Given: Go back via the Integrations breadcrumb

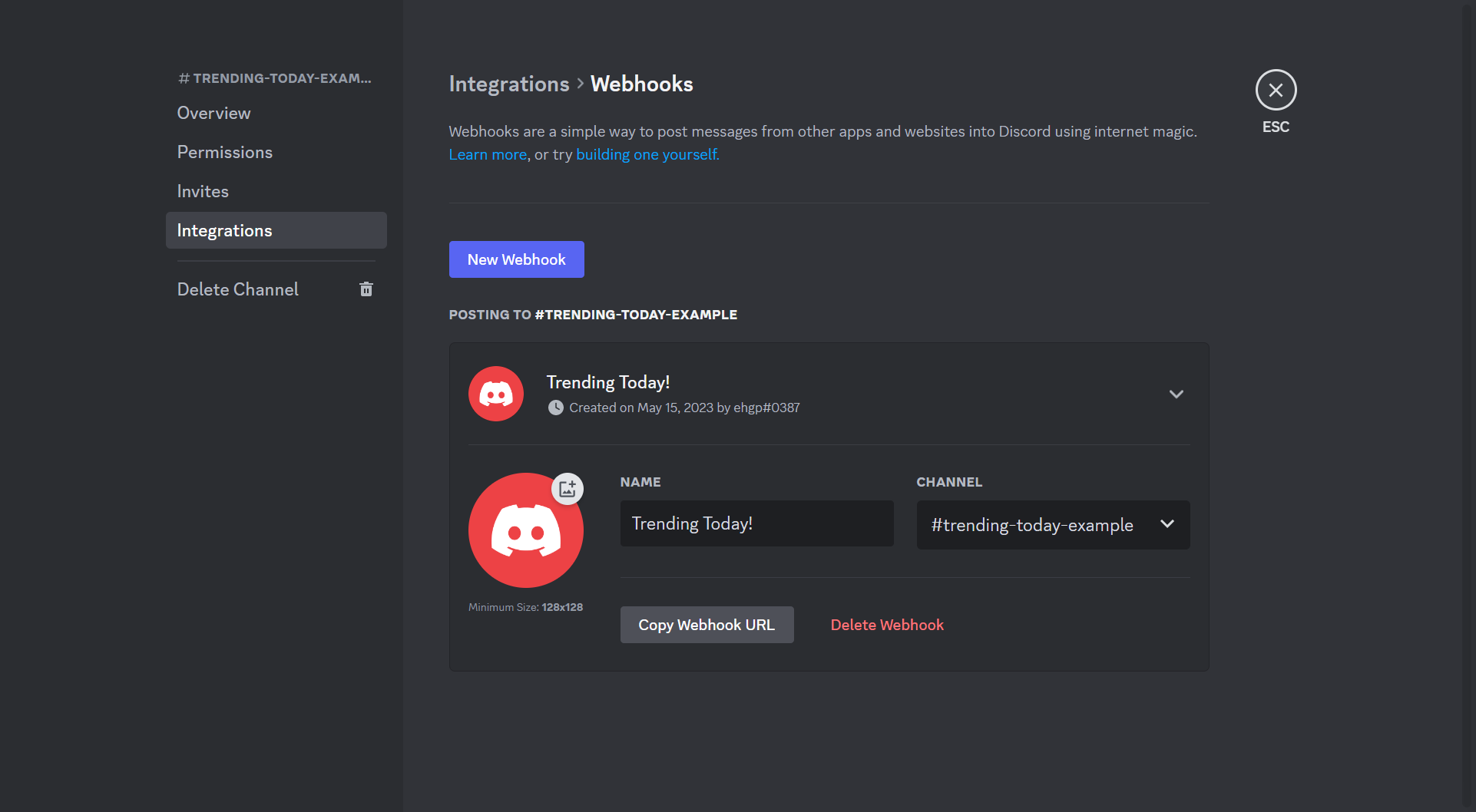Looking at the screenshot, I should point(509,84).
